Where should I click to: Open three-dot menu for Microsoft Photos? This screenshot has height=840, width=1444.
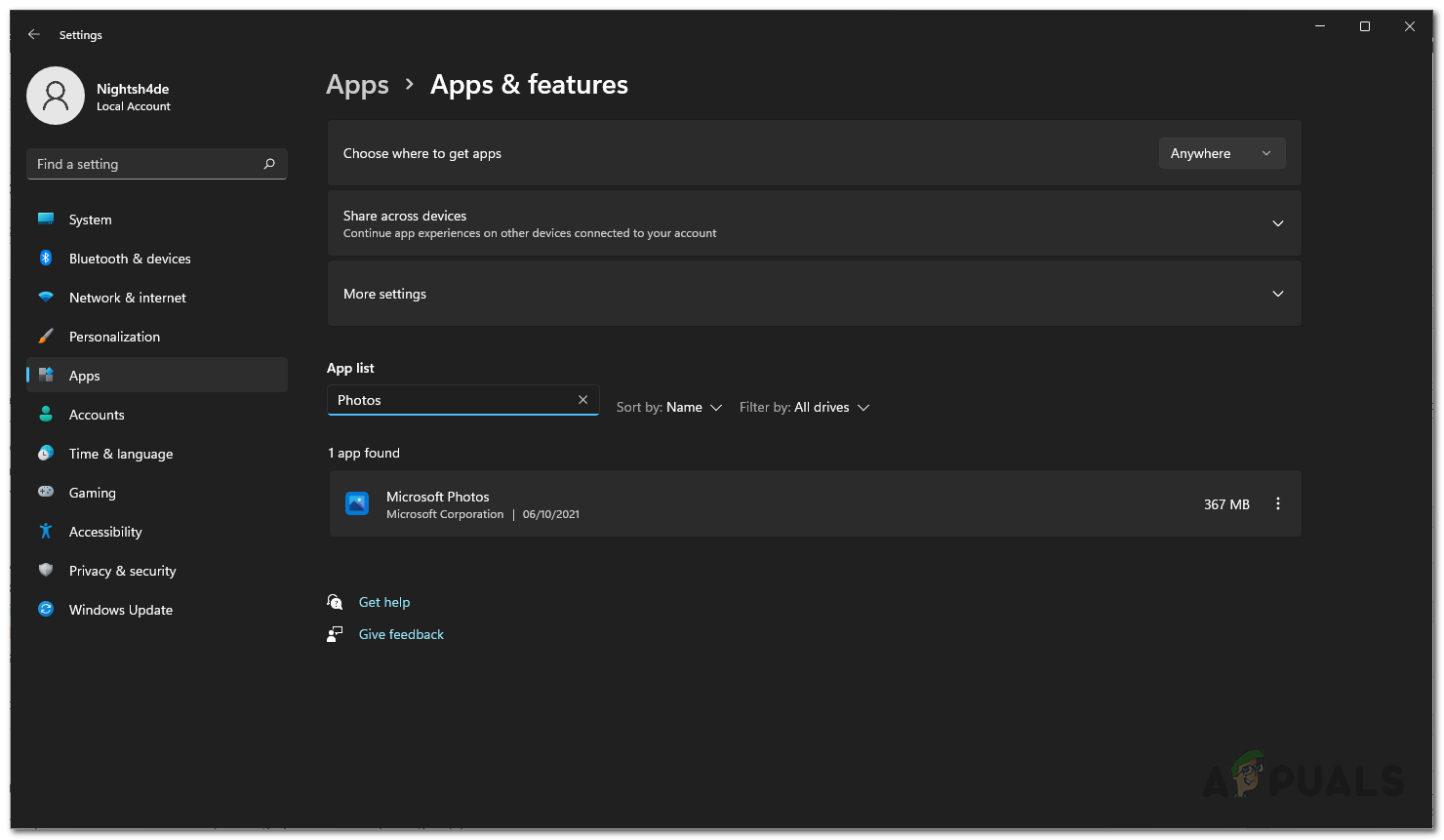pos(1277,504)
